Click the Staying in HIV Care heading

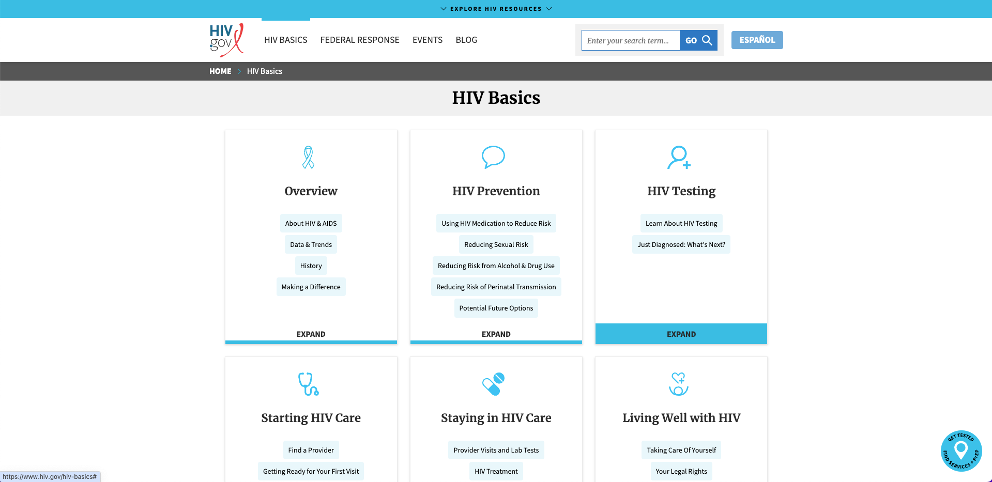[x=496, y=418]
